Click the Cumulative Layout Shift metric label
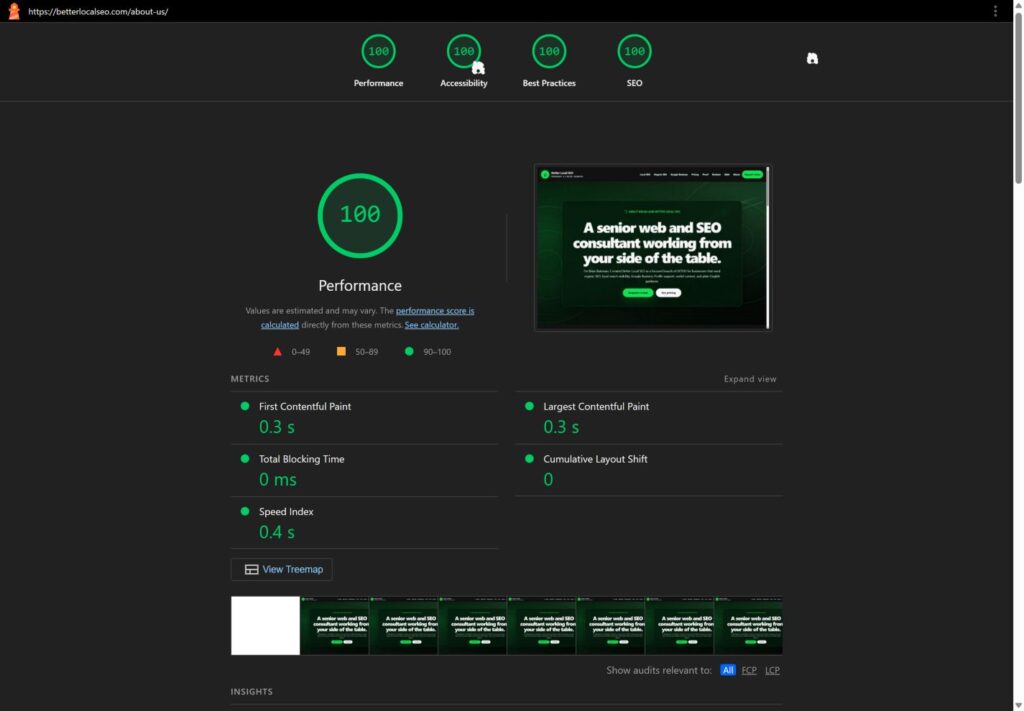The image size is (1024, 711). click(596, 459)
